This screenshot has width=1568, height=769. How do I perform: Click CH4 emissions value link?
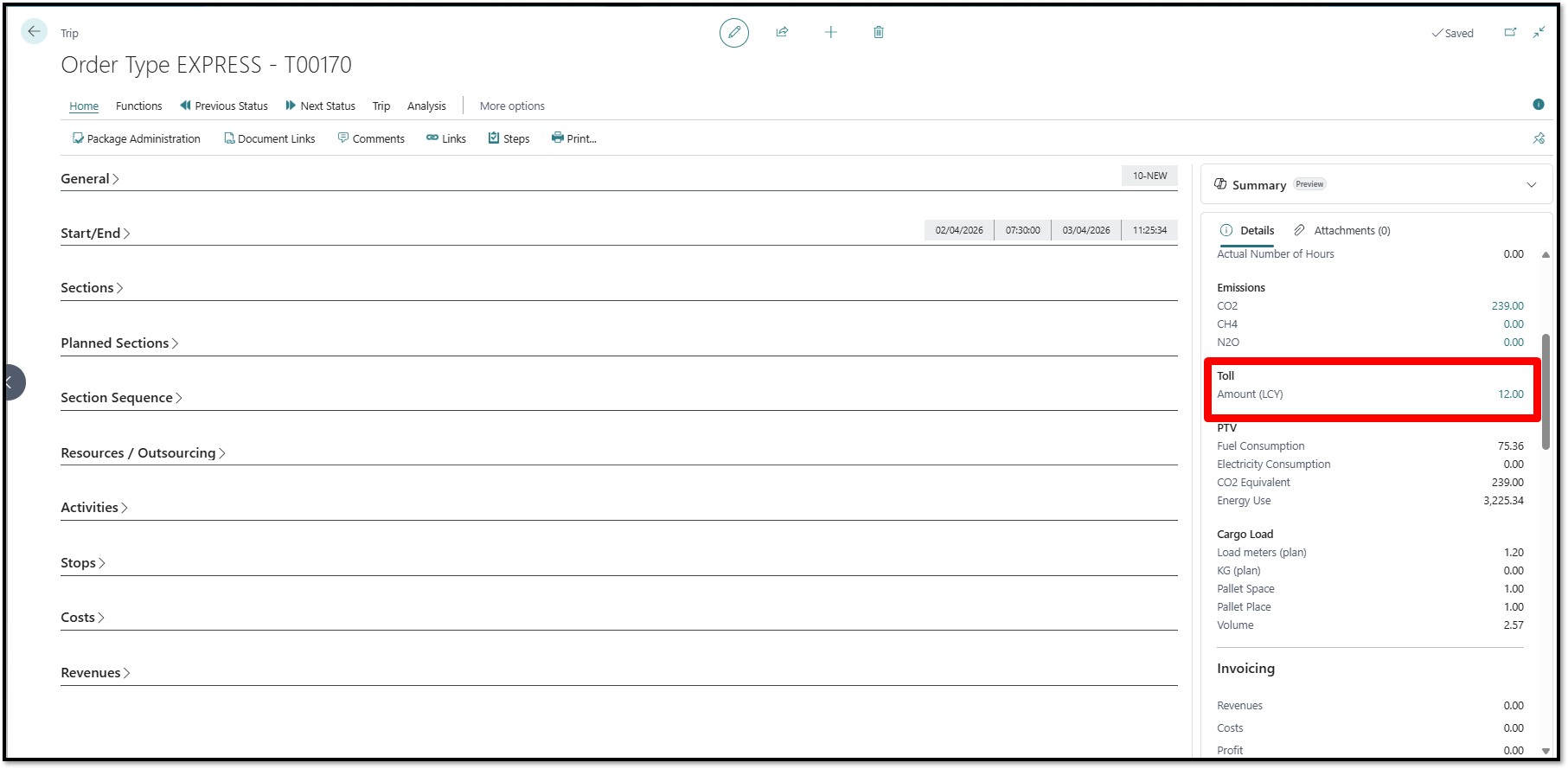point(1514,324)
